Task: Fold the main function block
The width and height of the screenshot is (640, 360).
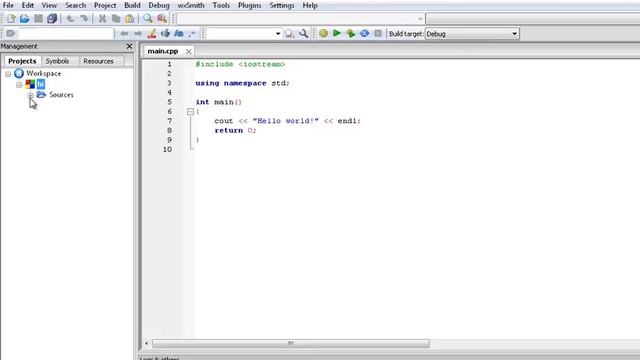Action: [x=190, y=111]
